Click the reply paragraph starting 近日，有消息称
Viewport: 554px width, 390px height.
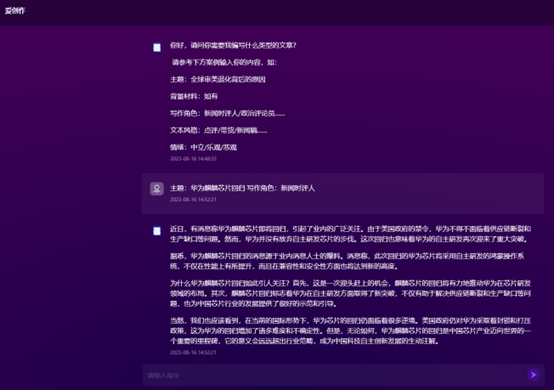350,234
